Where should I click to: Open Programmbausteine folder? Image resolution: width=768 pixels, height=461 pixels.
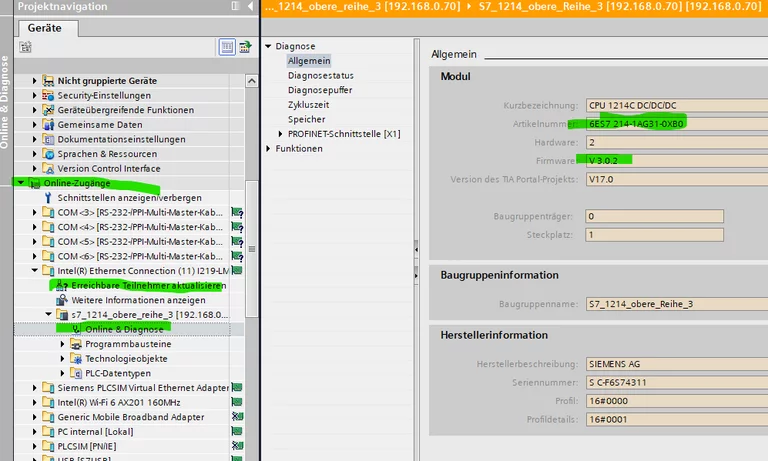(128, 344)
